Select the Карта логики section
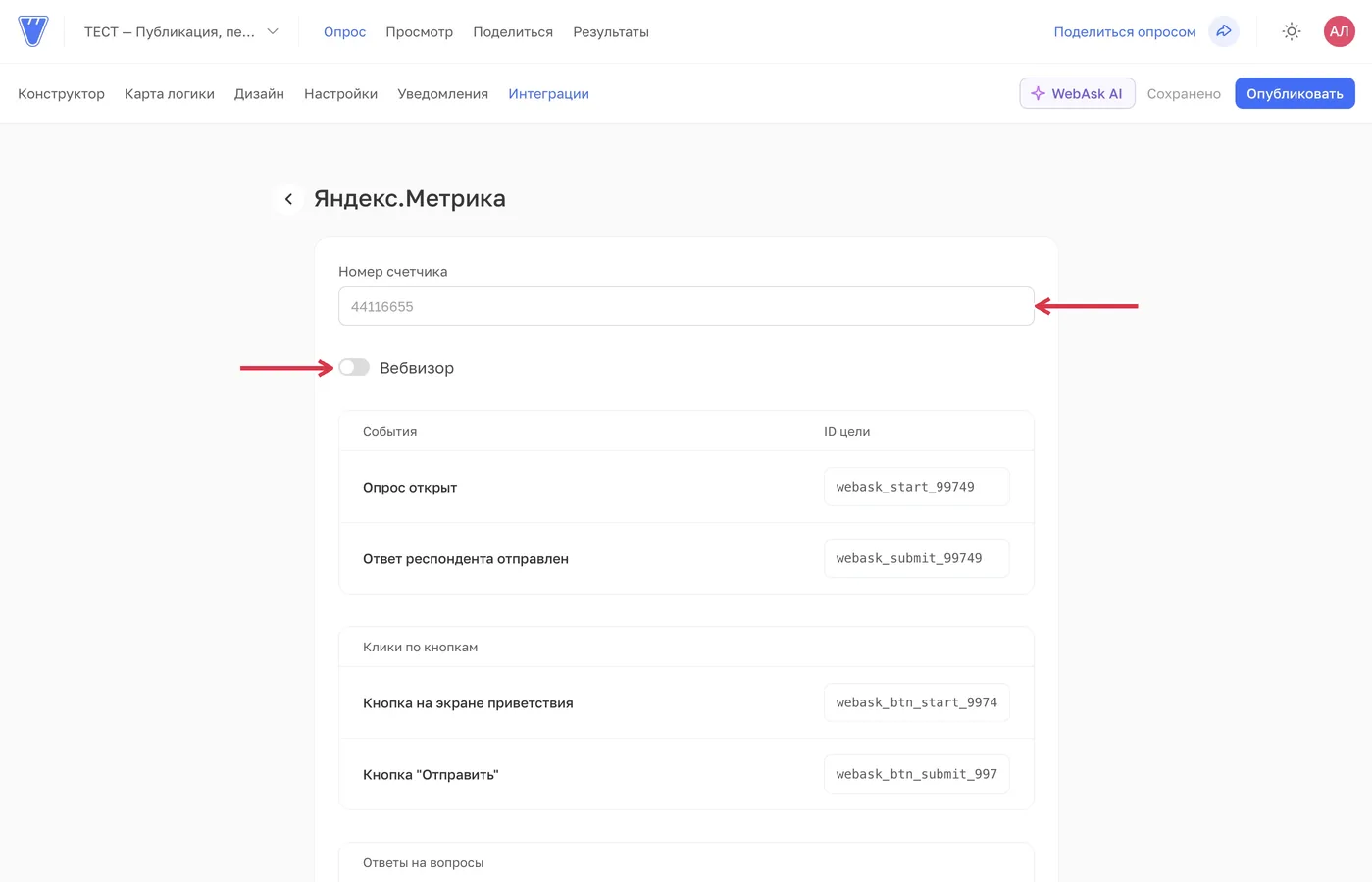The height and width of the screenshot is (882, 1372). tap(170, 94)
